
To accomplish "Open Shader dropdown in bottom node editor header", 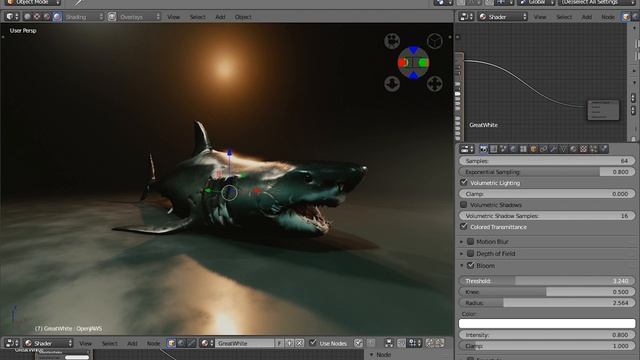I will coord(48,343).
